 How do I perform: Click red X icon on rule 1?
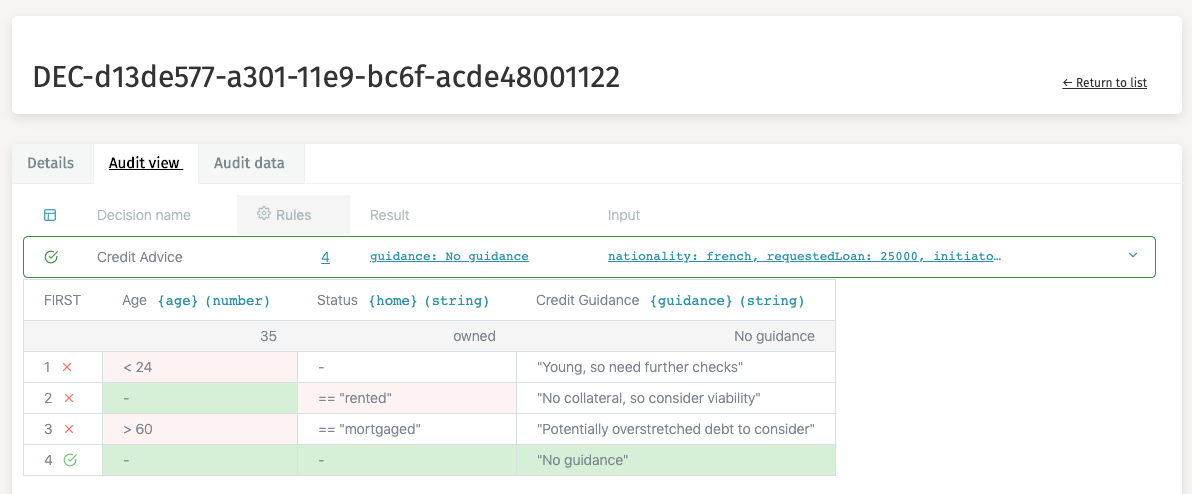(x=68, y=367)
